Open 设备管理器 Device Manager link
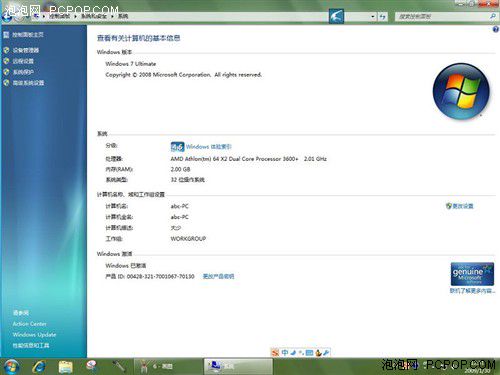The width and height of the screenshot is (500, 375). 26,50
